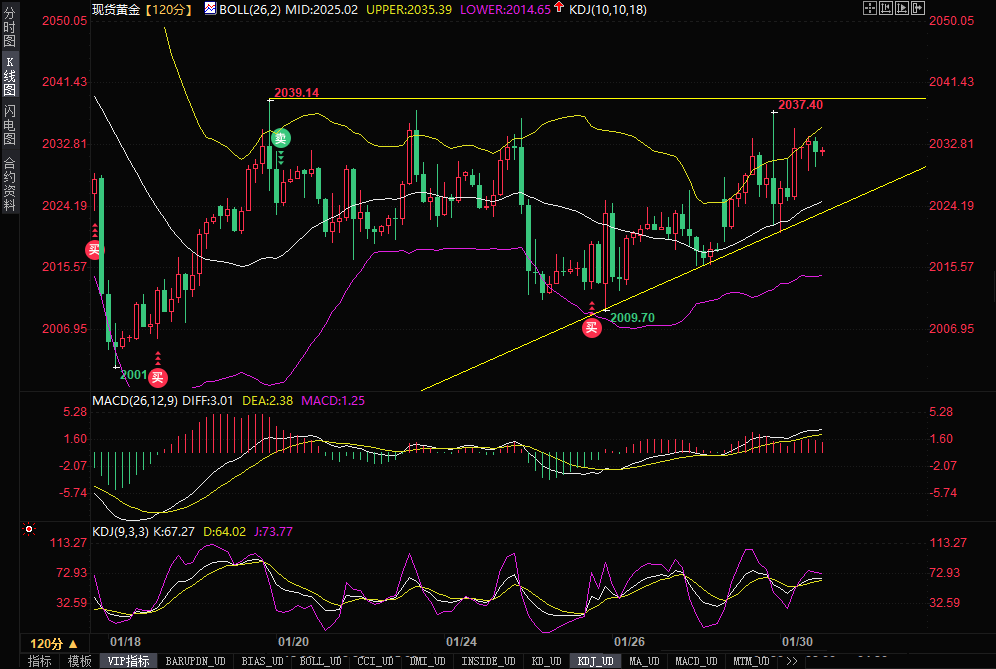Open the 120分 timeframe dropdown
Viewport: 996px width, 669px height.
pos(53,643)
